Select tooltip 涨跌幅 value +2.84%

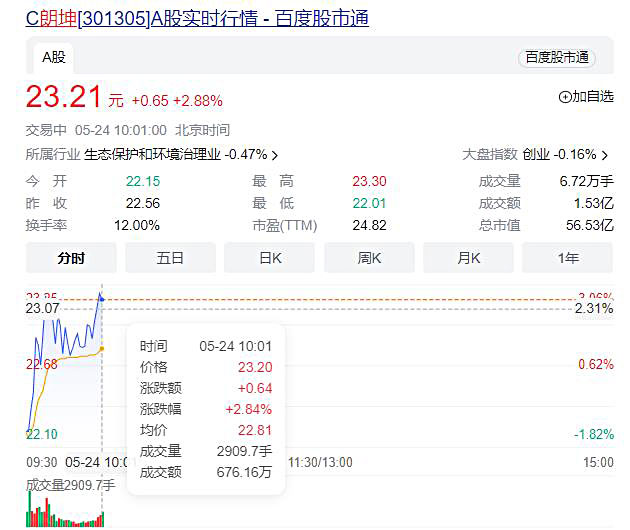[x=249, y=409]
